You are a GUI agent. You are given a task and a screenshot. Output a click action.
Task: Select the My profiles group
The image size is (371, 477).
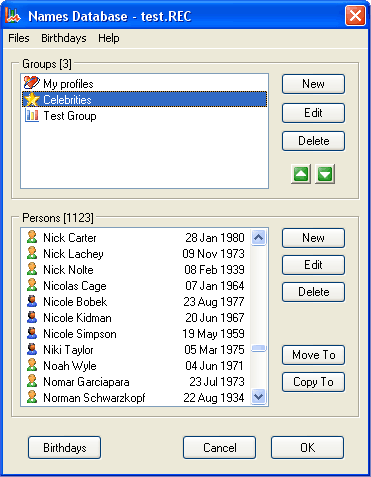pyautogui.click(x=144, y=83)
